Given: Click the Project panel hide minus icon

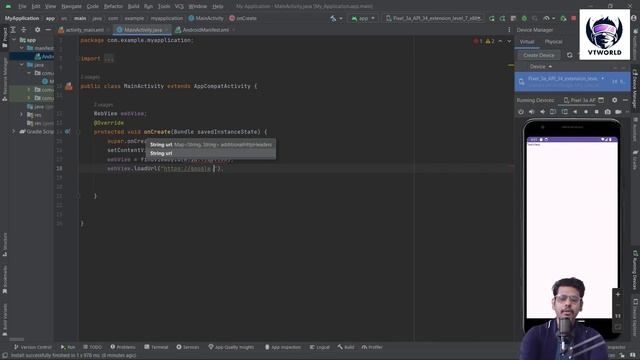Looking at the screenshot, I should click(x=48, y=30).
